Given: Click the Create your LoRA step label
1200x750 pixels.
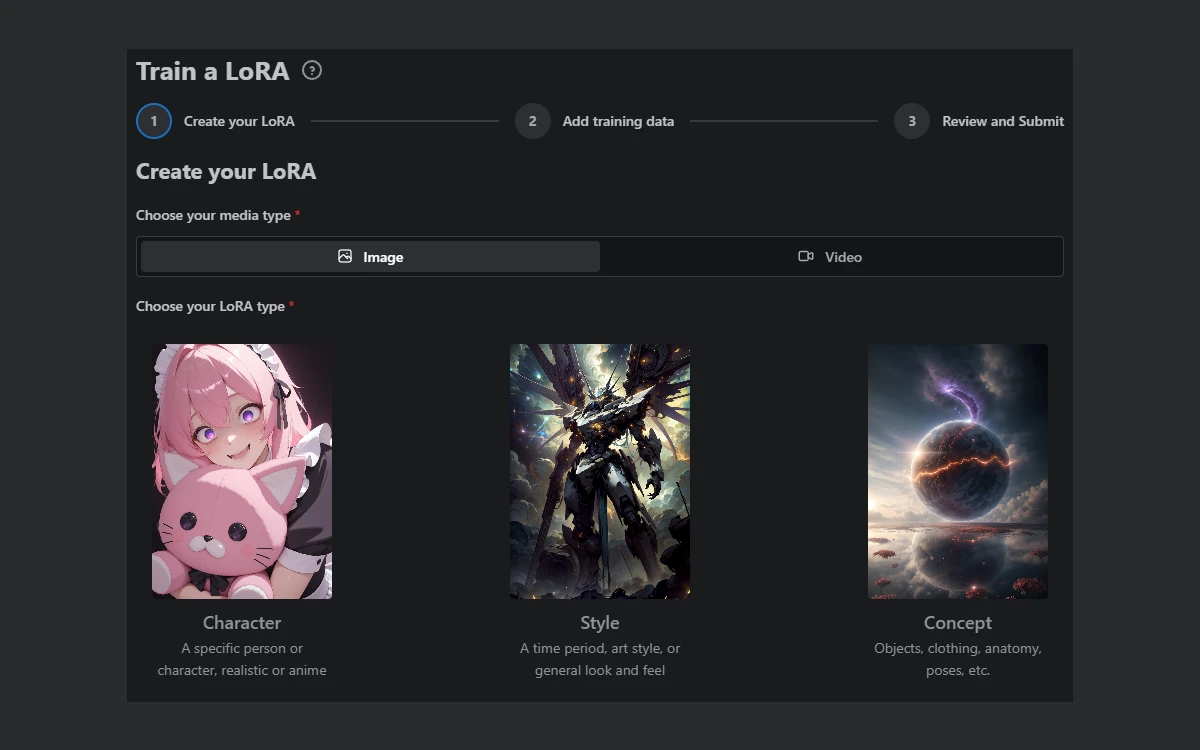Looking at the screenshot, I should point(239,121).
